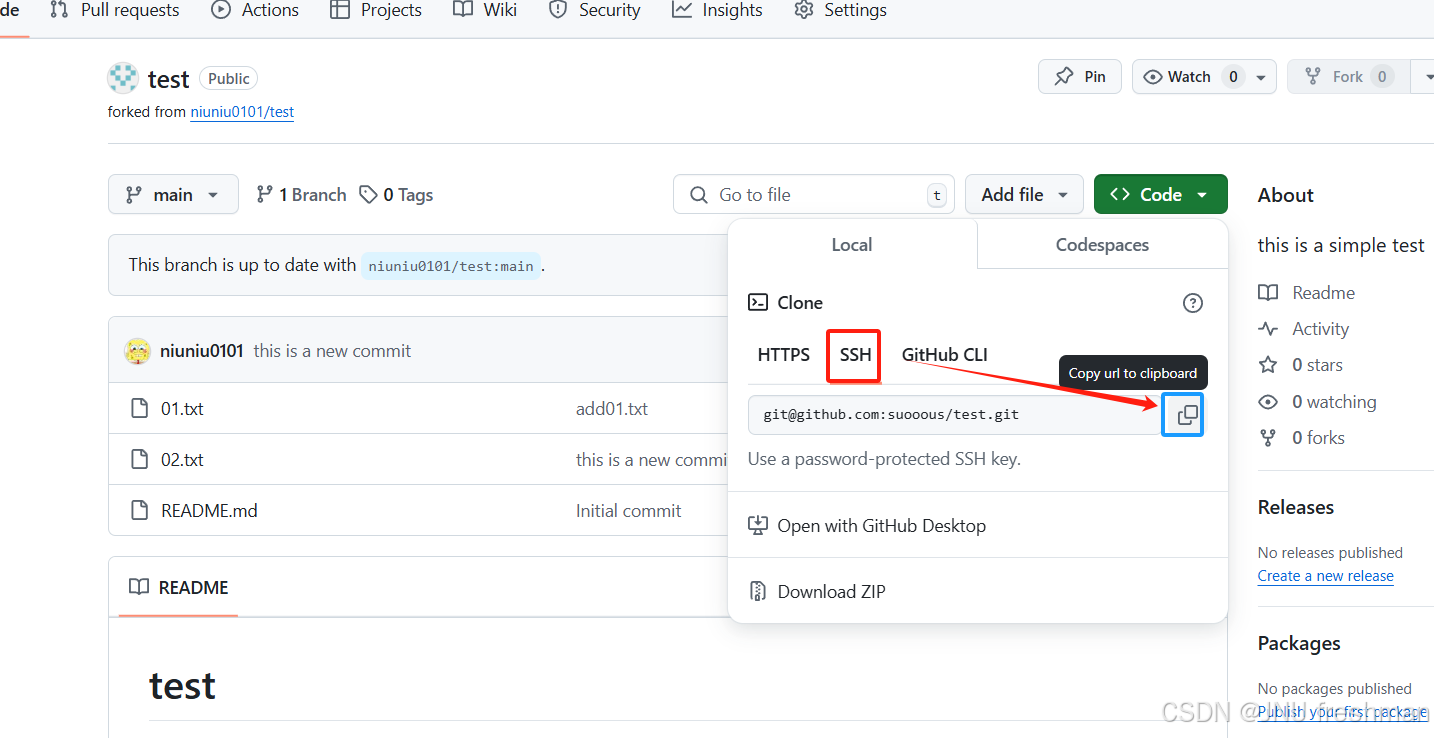Open the Insights tab

tap(717, 10)
